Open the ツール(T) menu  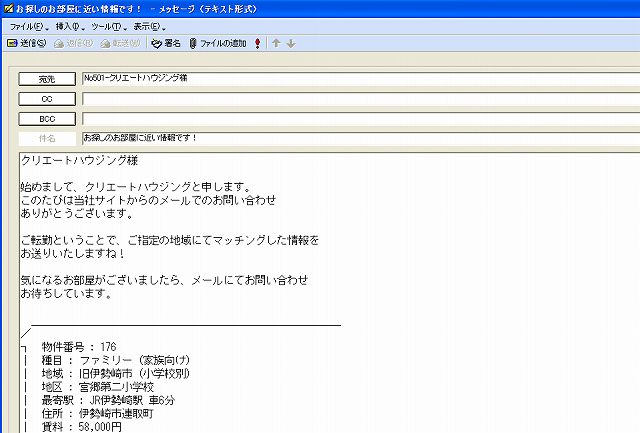(x=109, y=27)
